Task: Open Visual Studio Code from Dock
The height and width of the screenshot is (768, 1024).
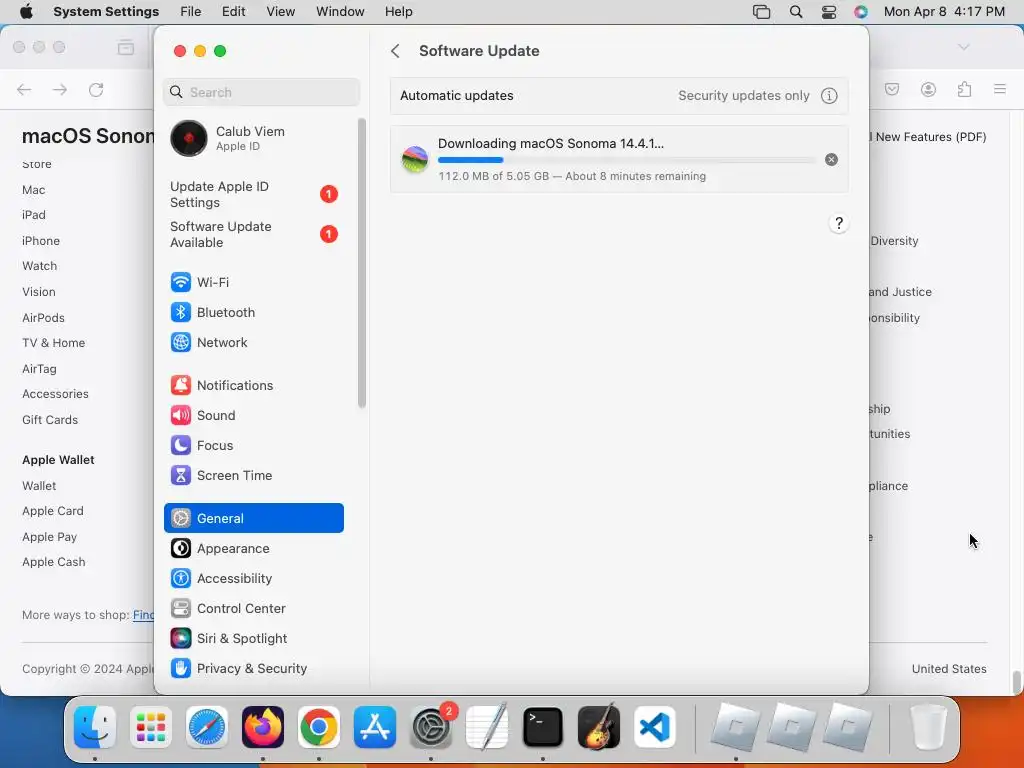Action: tap(655, 727)
